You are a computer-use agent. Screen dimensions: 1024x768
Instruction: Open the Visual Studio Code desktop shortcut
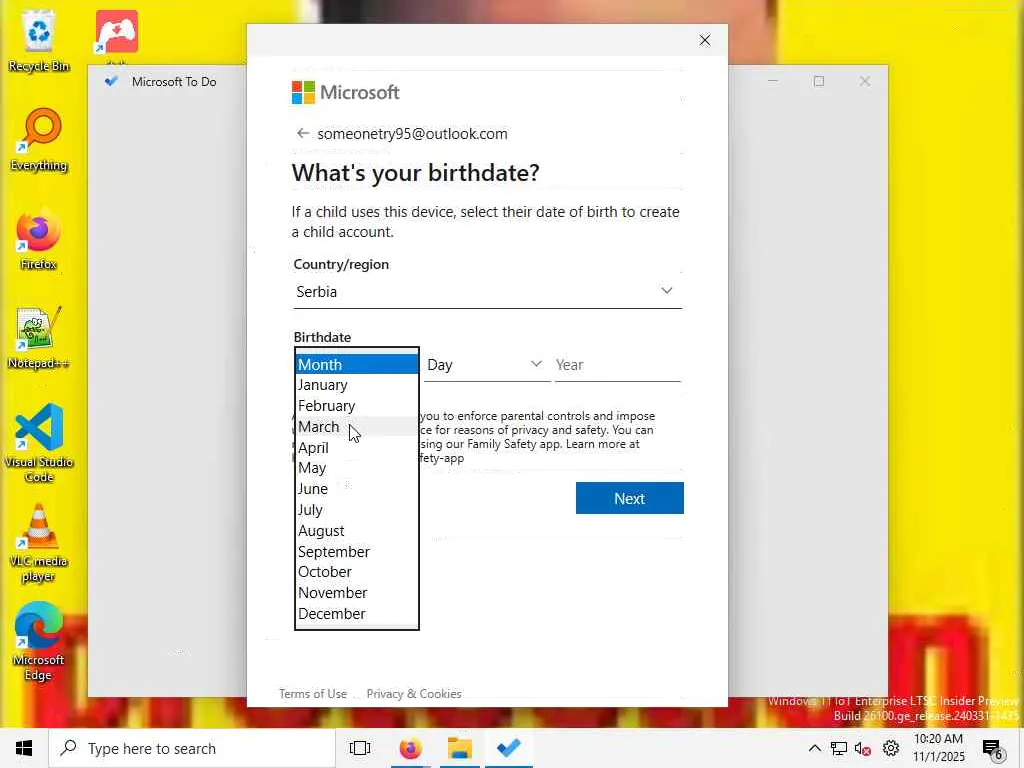tap(39, 443)
